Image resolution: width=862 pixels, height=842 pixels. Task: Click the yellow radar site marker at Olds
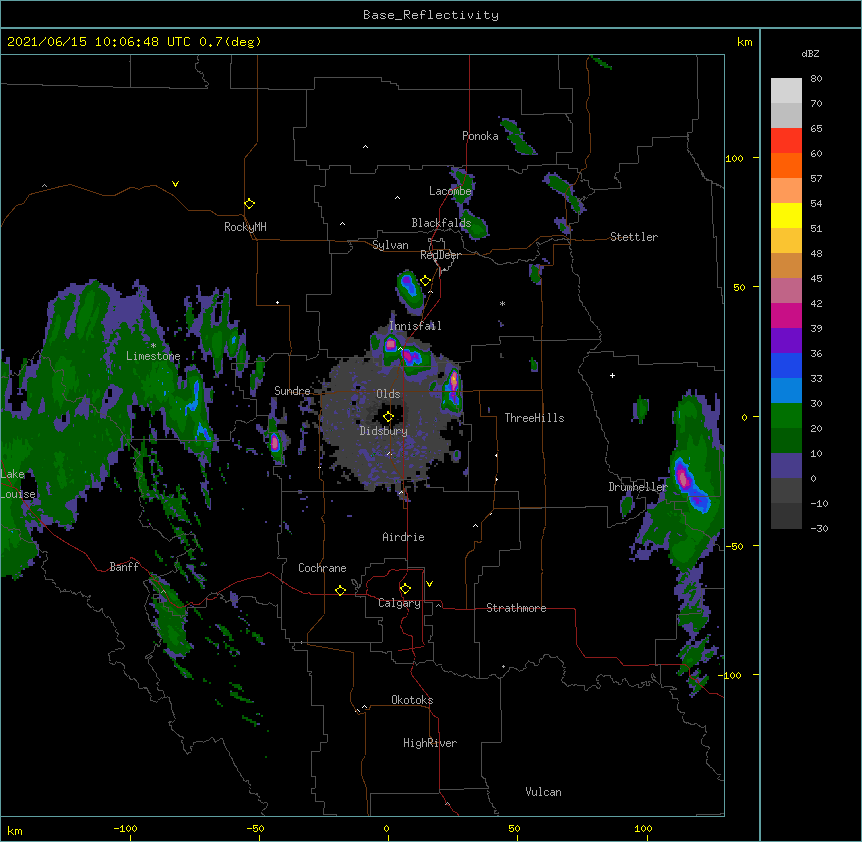[x=388, y=417]
